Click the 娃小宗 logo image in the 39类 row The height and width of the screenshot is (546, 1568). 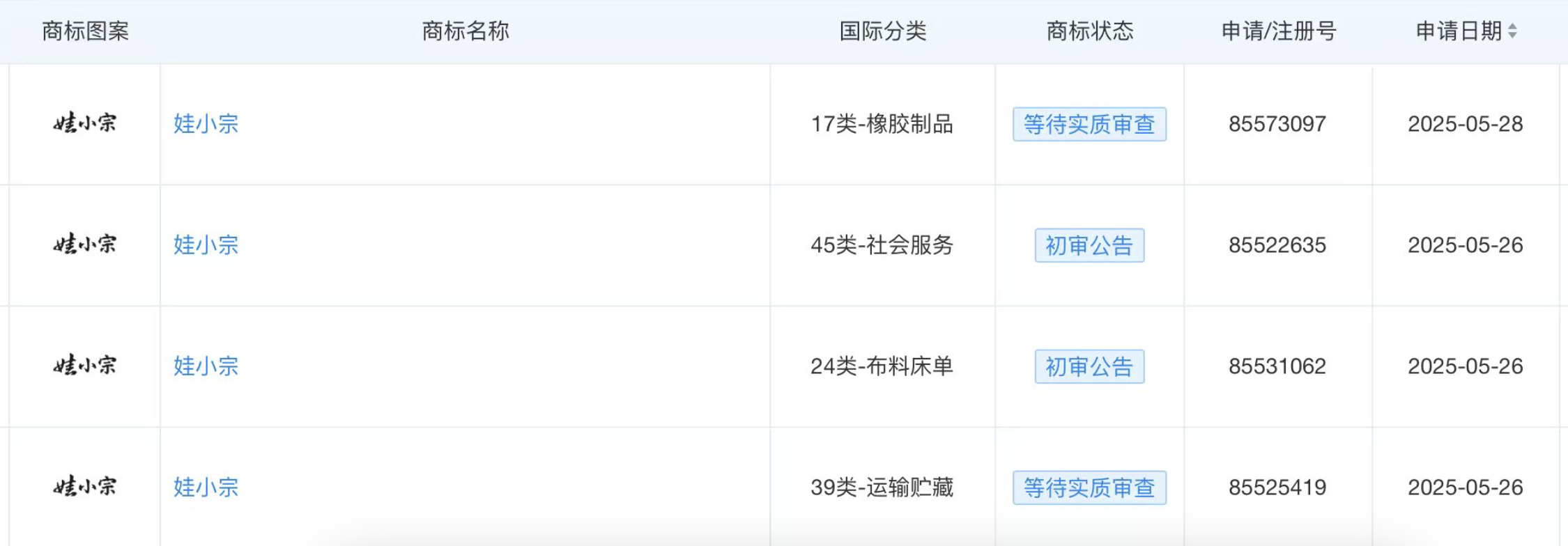pos(85,486)
